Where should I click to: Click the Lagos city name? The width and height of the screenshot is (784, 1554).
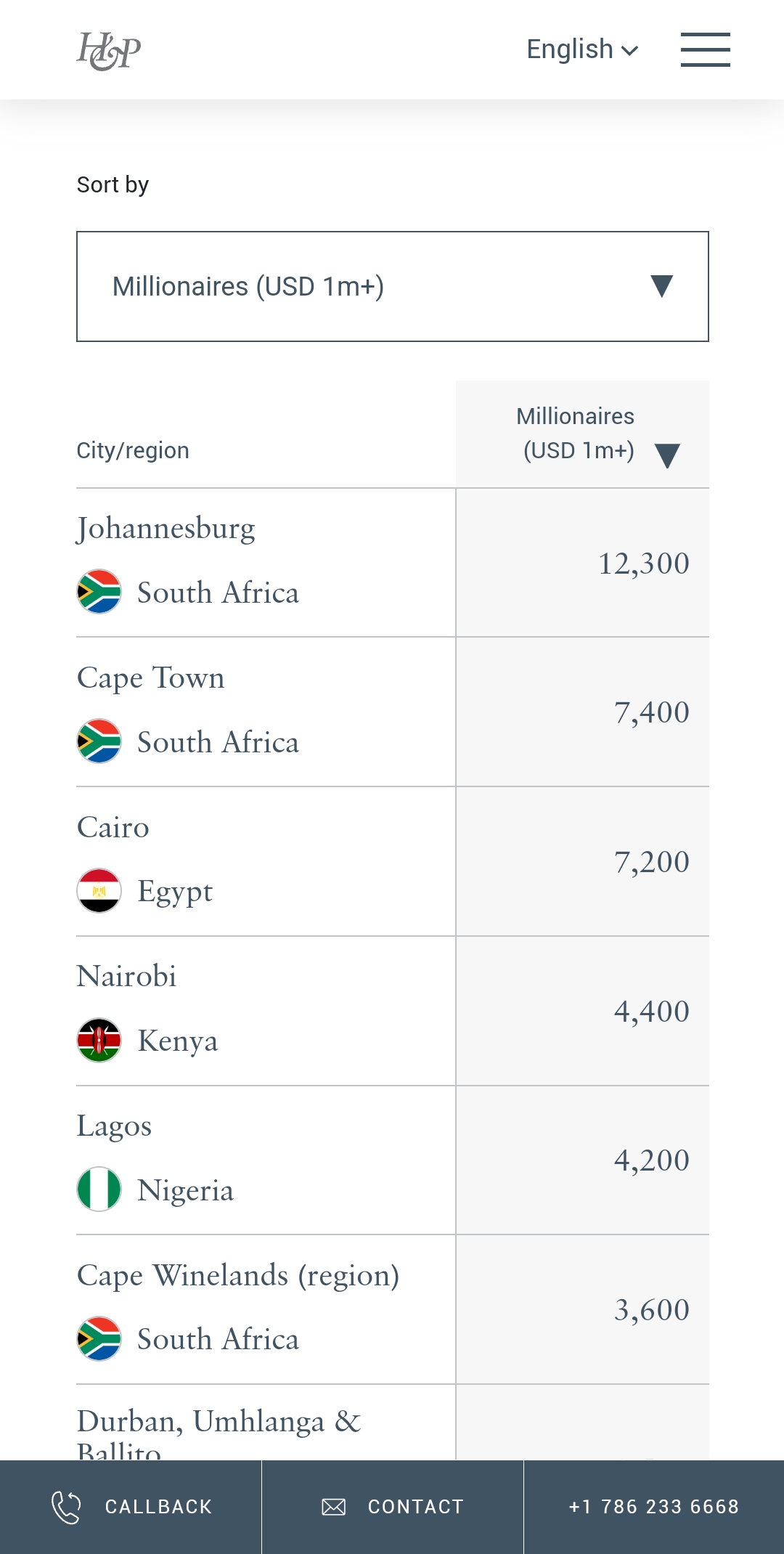tap(115, 1126)
